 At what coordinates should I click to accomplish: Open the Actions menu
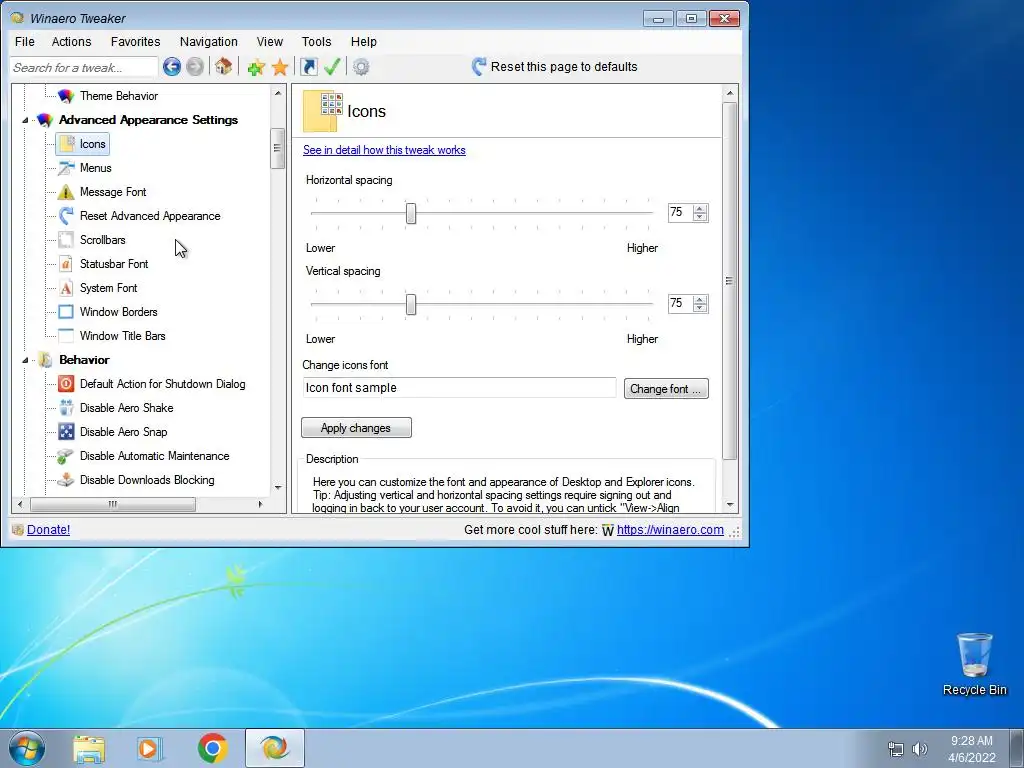(x=71, y=42)
